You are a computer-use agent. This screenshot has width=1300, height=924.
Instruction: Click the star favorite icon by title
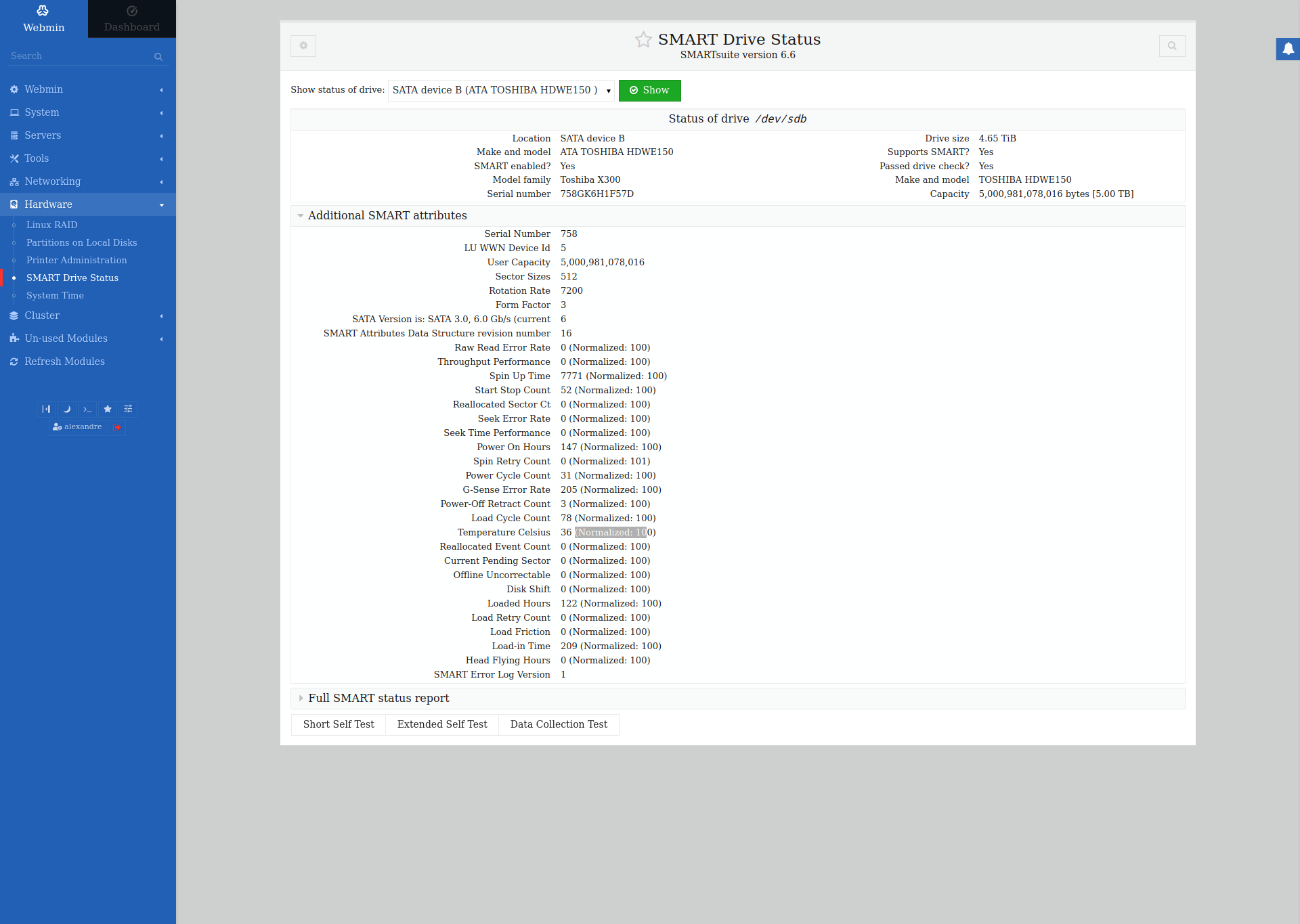[x=643, y=40]
